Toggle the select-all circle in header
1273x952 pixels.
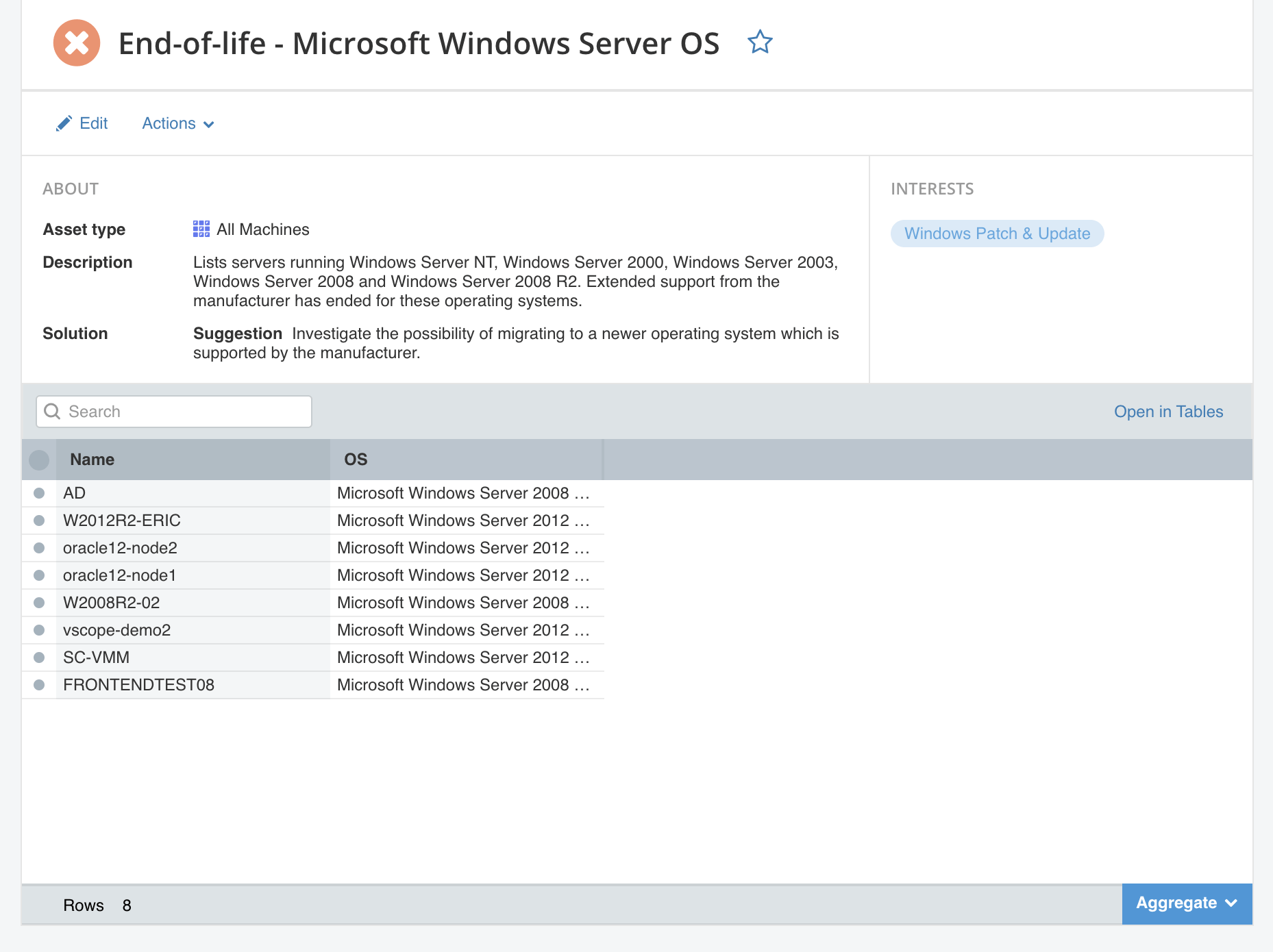coord(39,460)
